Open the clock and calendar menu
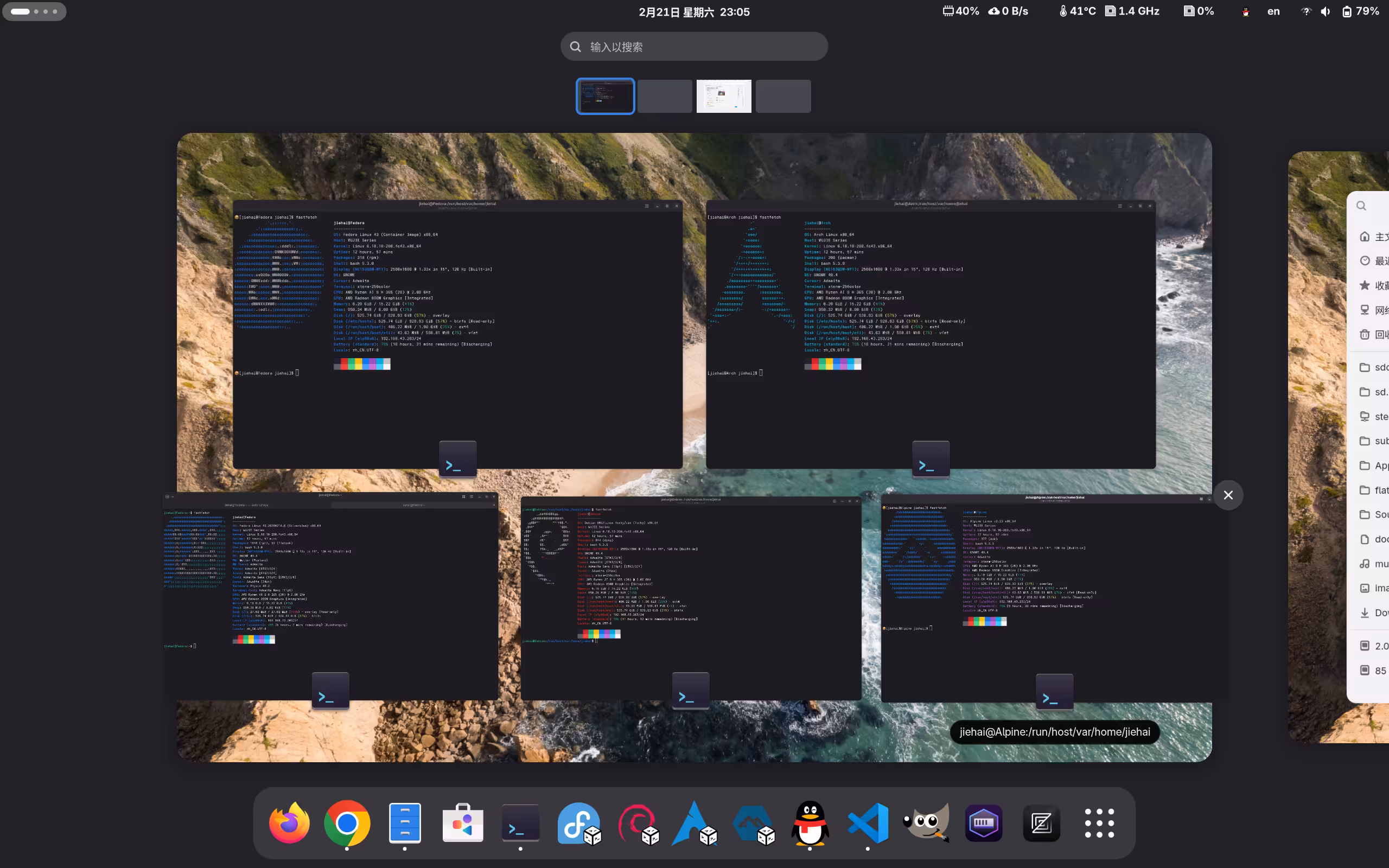Viewport: 1389px width, 868px height. [694, 11]
